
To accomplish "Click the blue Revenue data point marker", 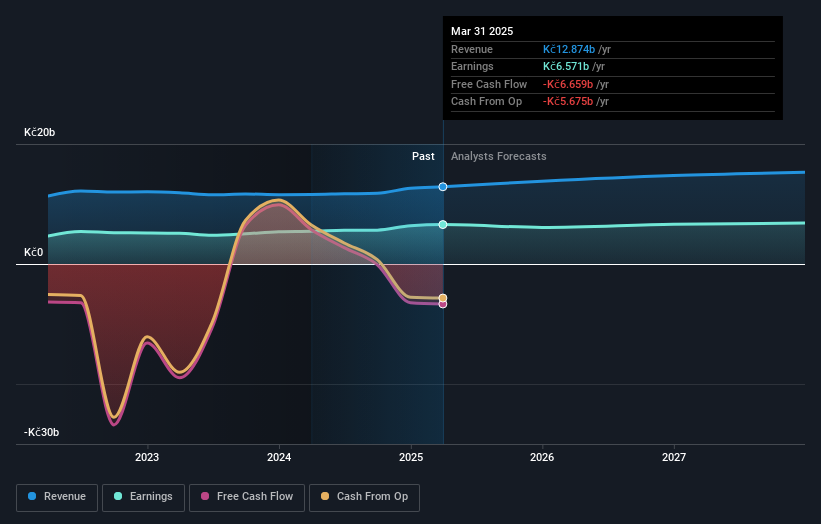I will [x=443, y=187].
